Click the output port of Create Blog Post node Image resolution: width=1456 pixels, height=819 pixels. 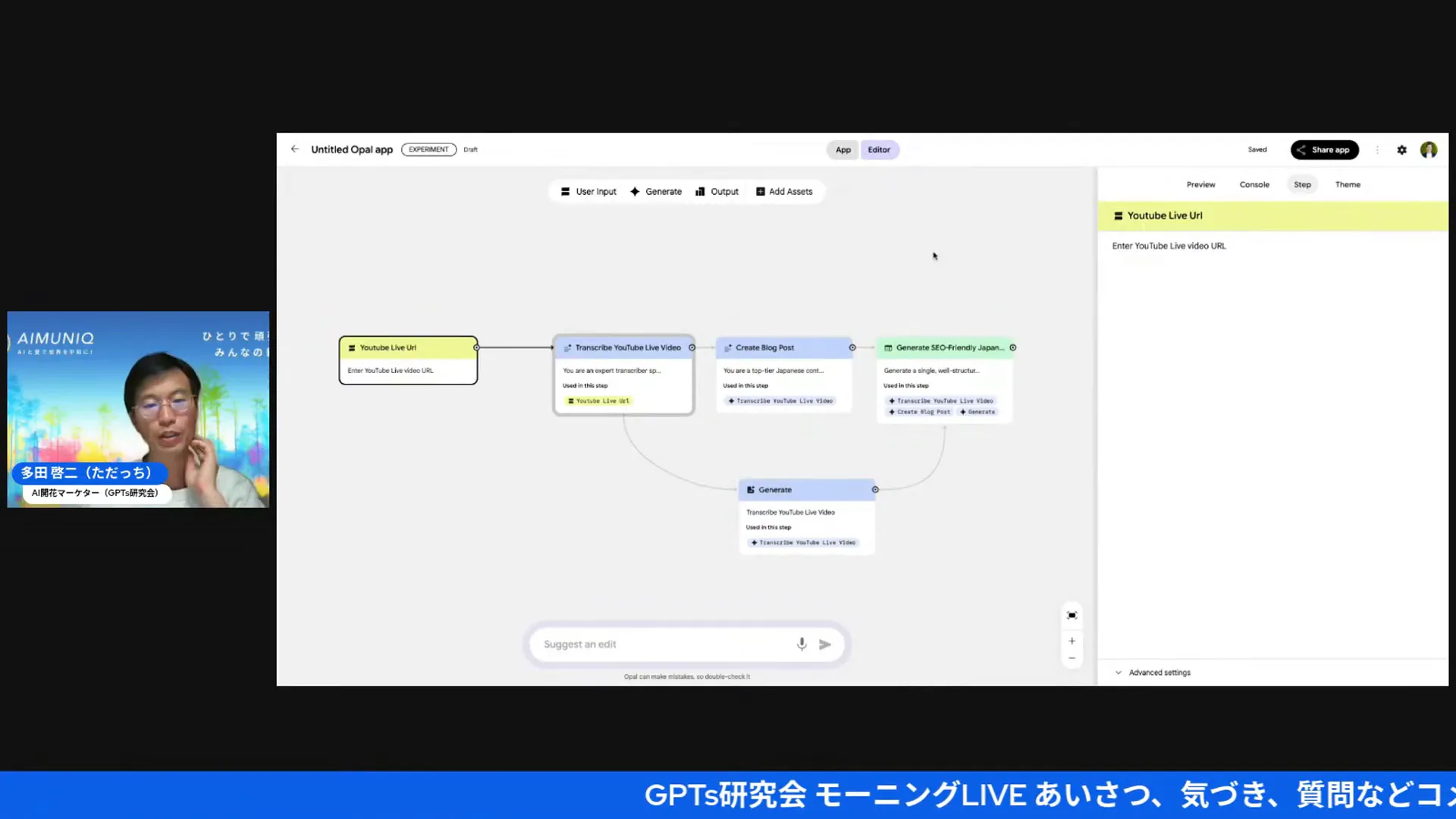(852, 348)
